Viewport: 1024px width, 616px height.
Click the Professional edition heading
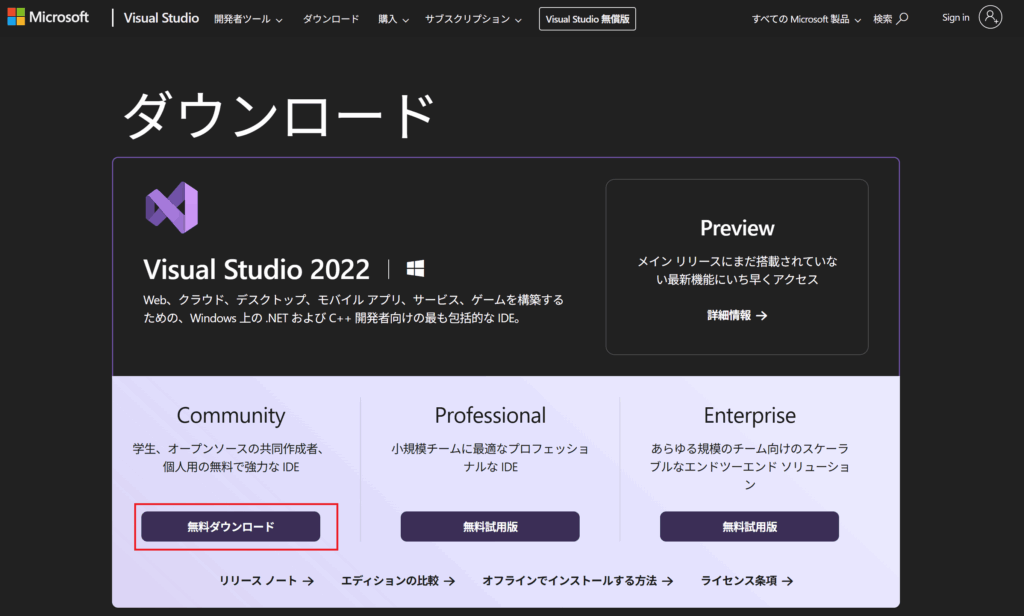pyautogui.click(x=490, y=415)
